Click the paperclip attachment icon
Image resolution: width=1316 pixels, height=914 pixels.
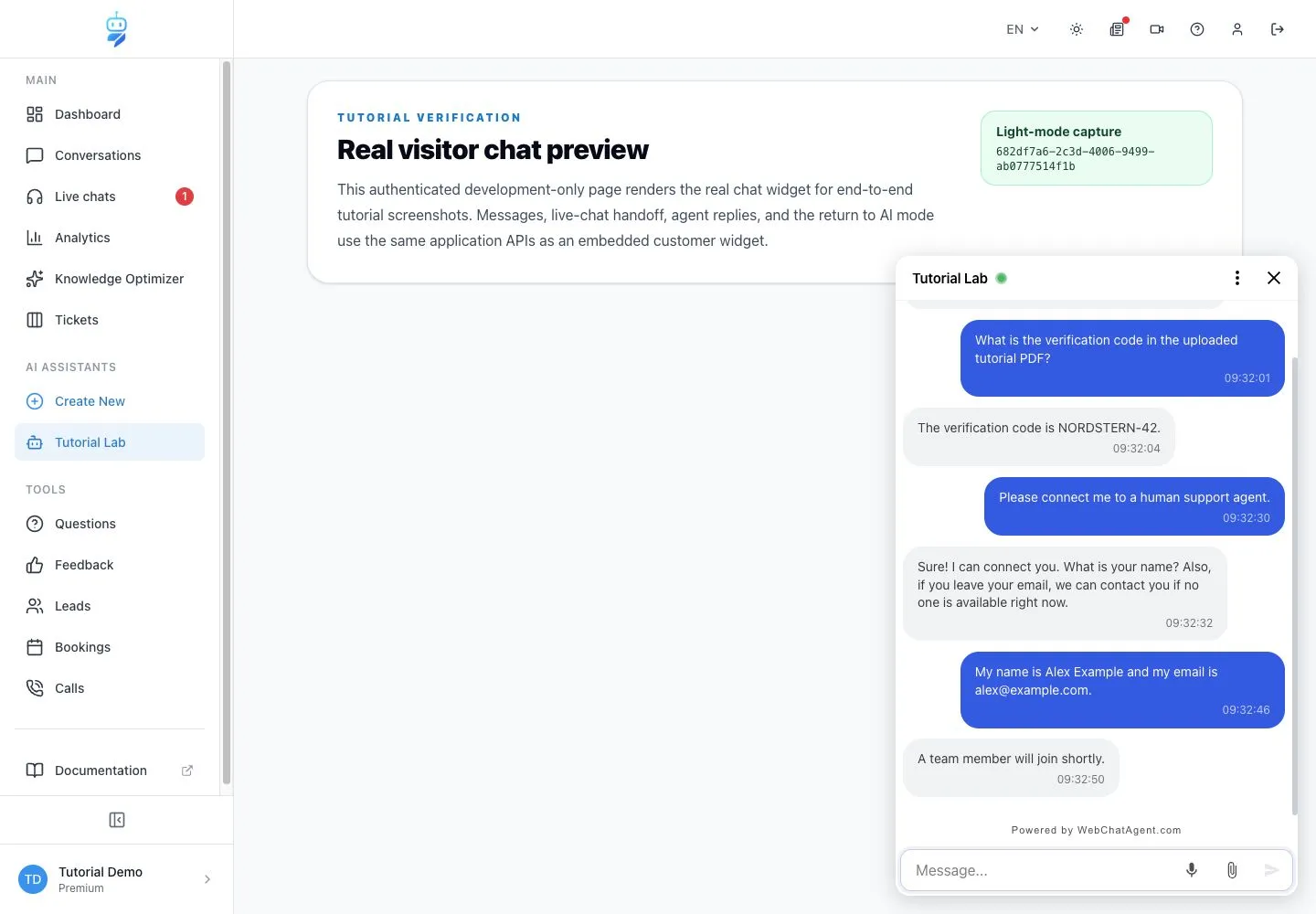tap(1232, 870)
